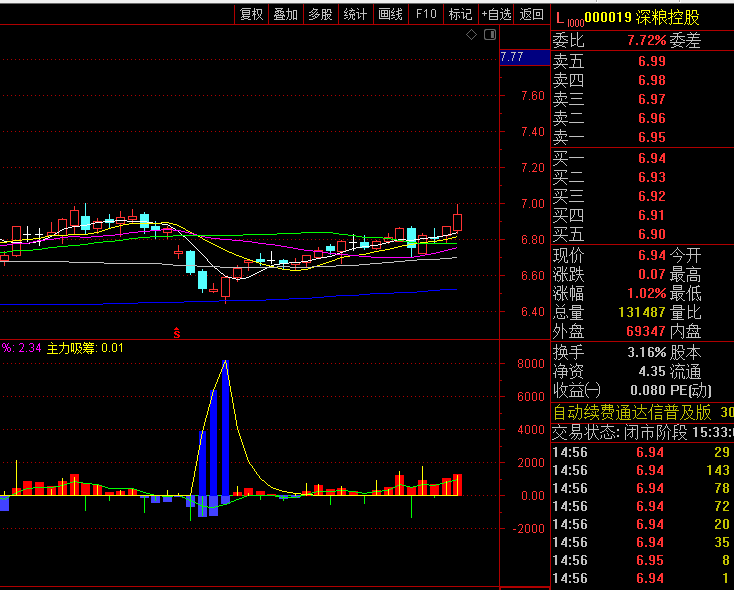This screenshot has height=590, width=734.
Task: Click the 返回 back button
Action: coord(533,14)
